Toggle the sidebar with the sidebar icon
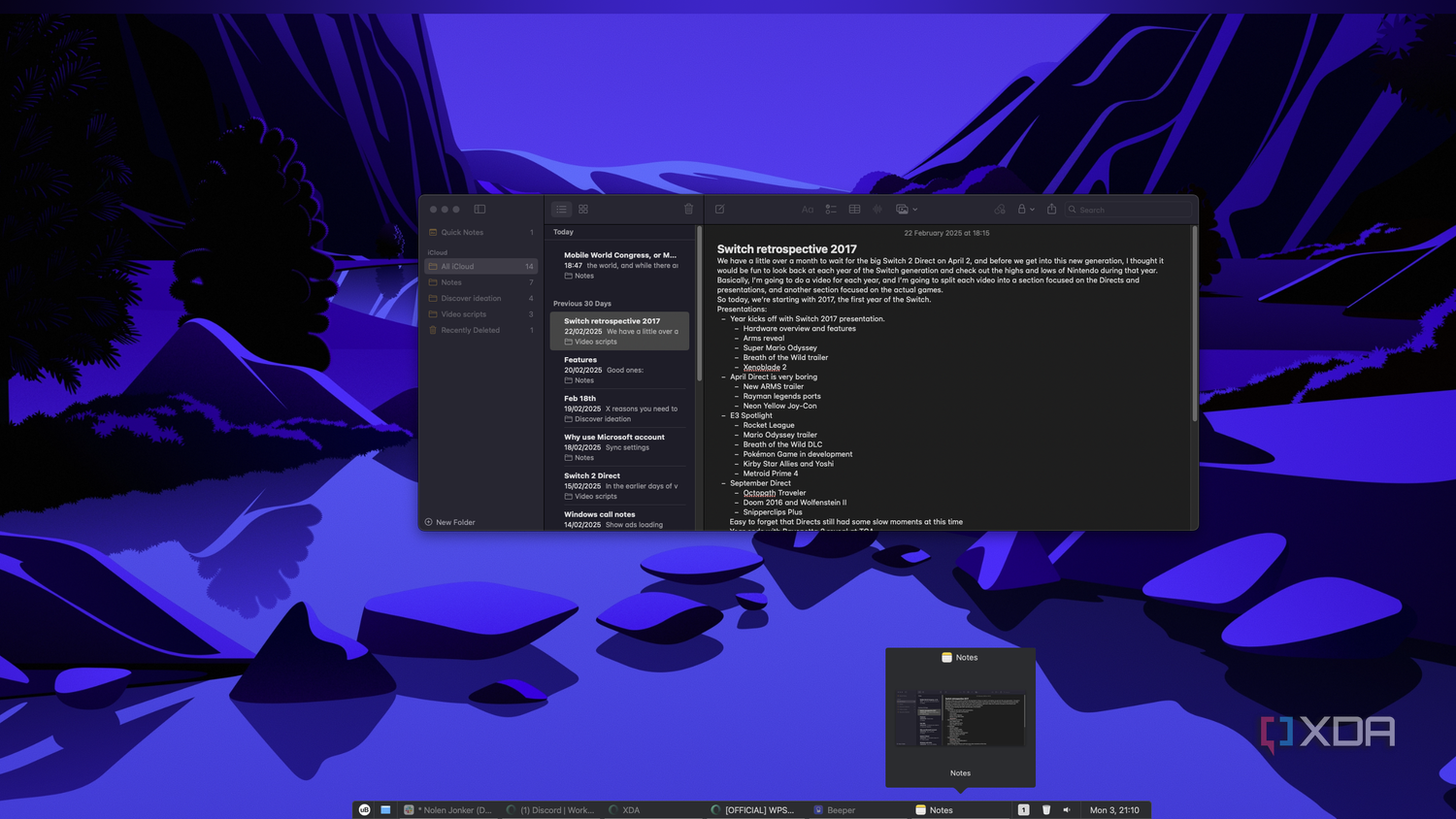 coord(480,209)
